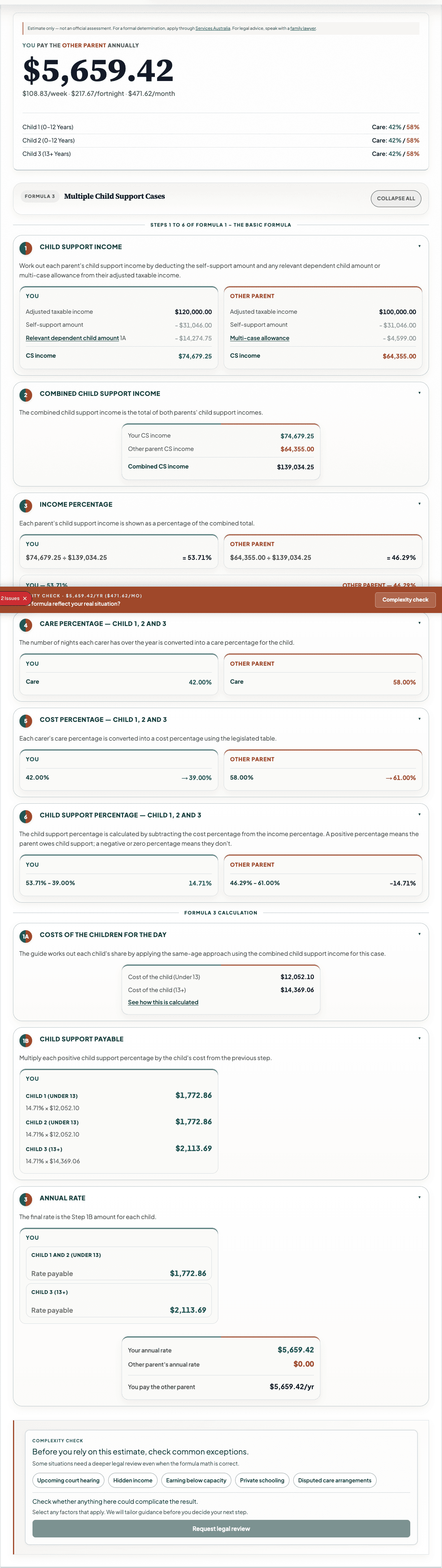
Task: Select the Private schooling chip
Action: 262,1480
